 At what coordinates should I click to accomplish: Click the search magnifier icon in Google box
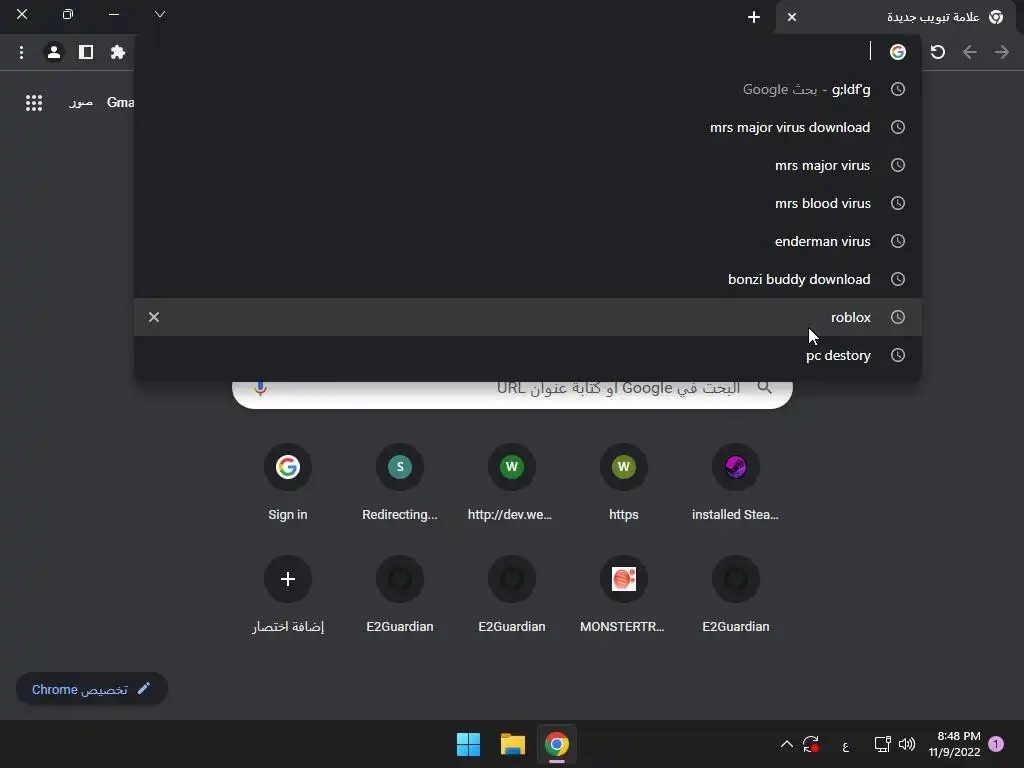point(764,387)
